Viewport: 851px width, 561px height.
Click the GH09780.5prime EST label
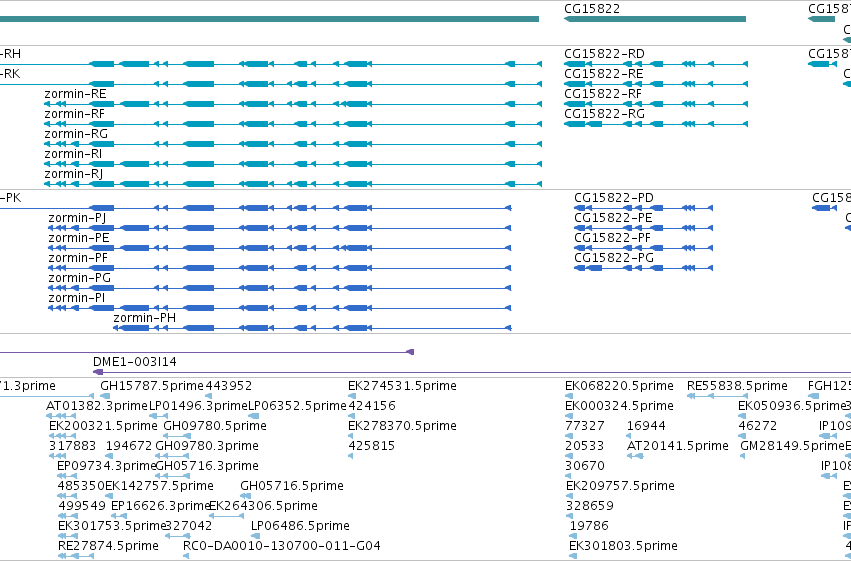point(215,426)
